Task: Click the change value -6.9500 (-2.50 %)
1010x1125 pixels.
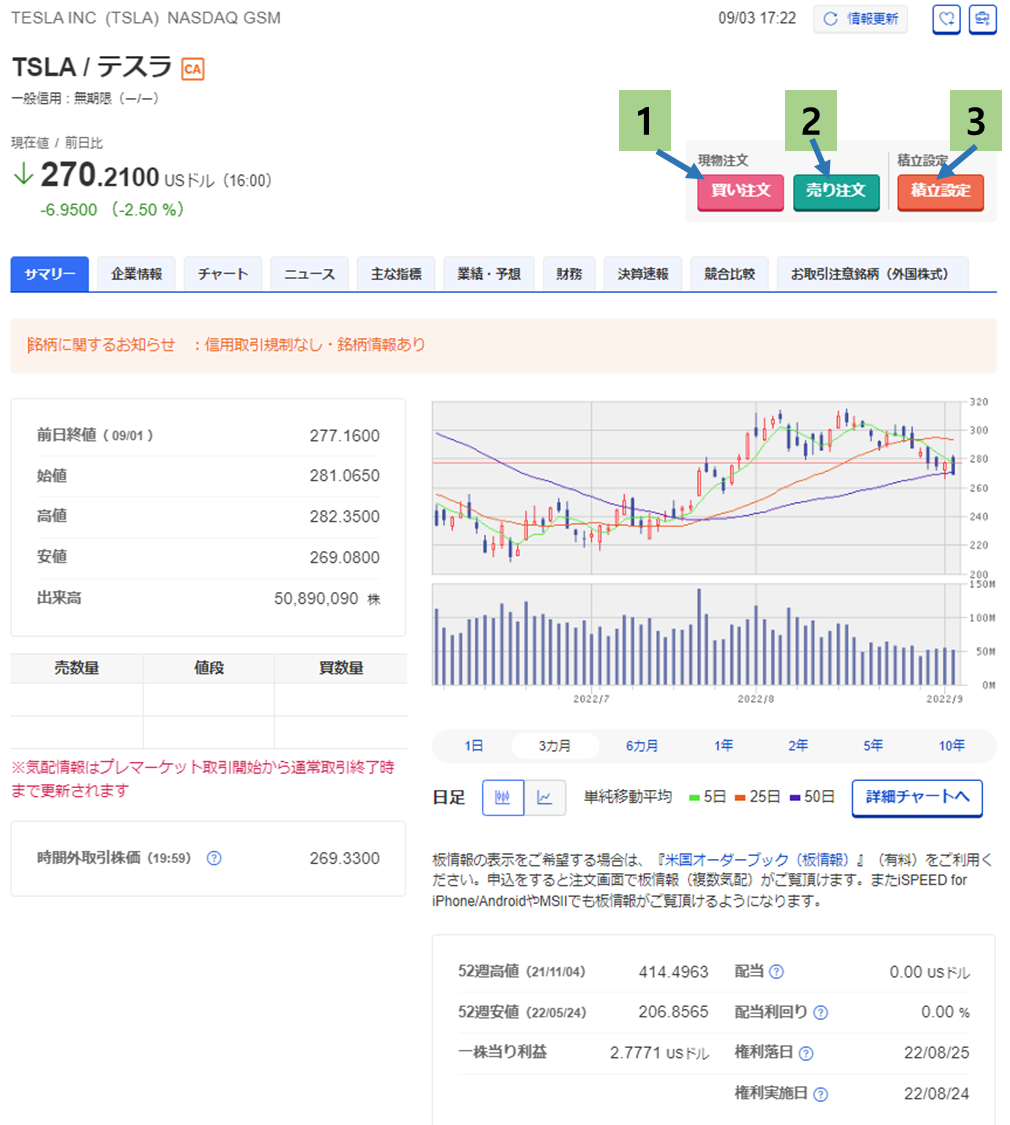Action: pos(113,210)
